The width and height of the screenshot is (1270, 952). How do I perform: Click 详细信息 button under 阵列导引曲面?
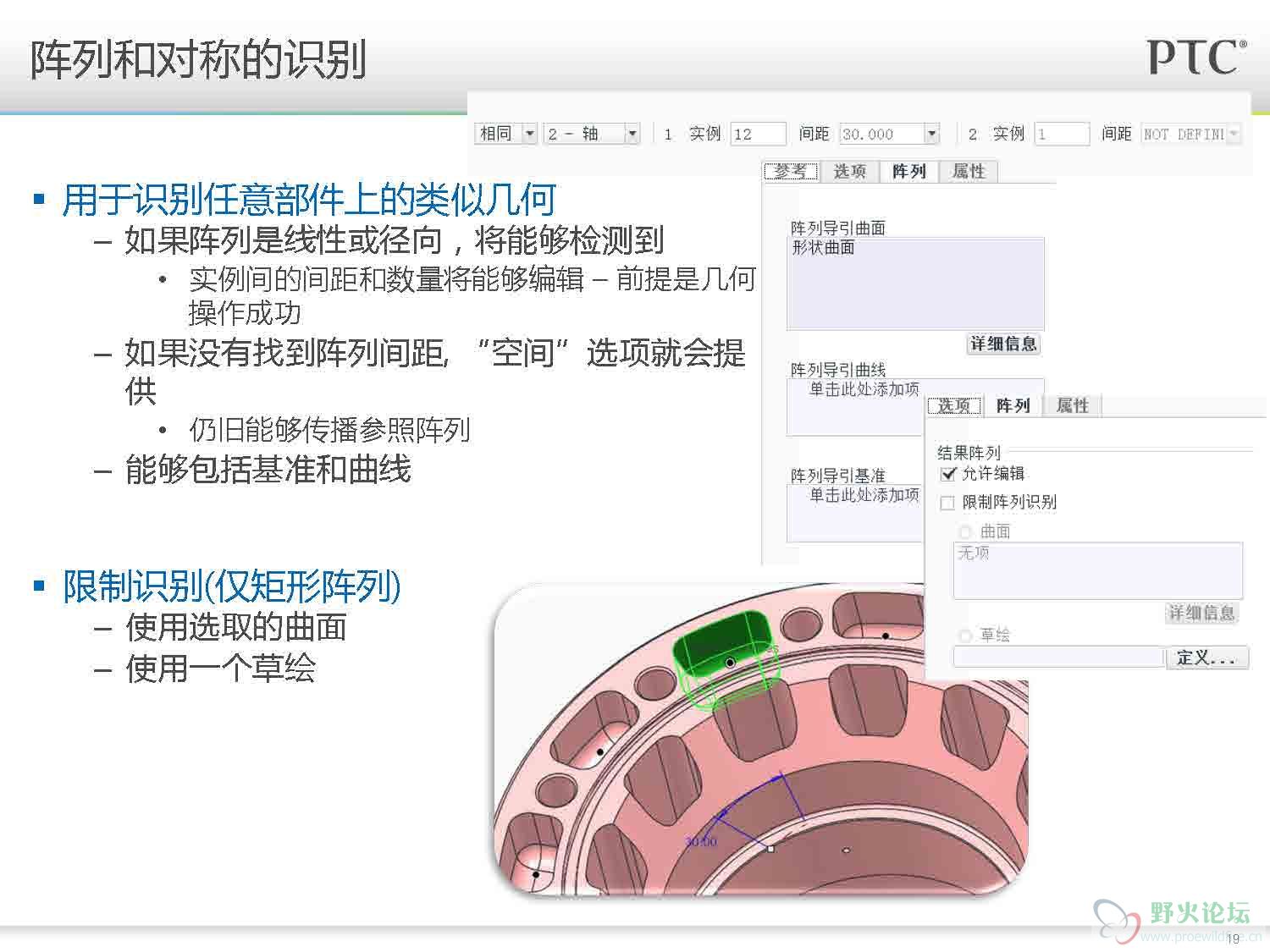[1003, 344]
